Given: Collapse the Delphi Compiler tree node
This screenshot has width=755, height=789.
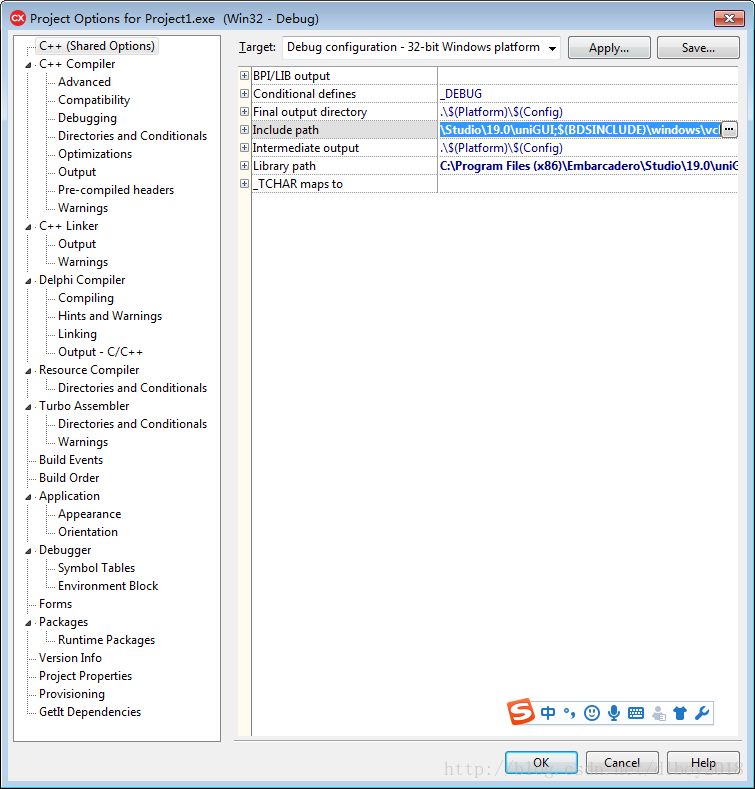Looking at the screenshot, I should point(28,281).
